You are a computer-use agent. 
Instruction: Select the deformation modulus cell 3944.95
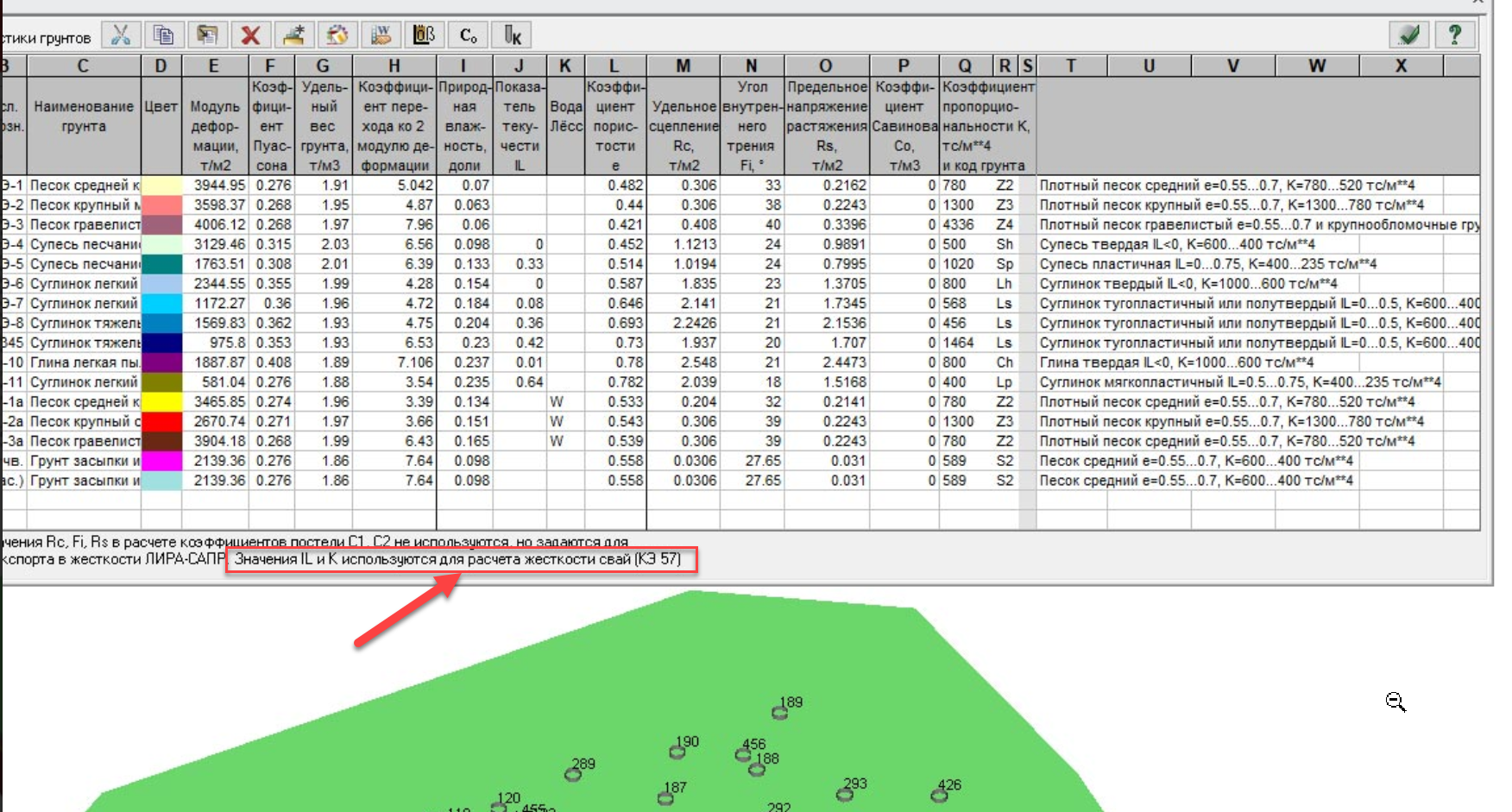pos(216,186)
